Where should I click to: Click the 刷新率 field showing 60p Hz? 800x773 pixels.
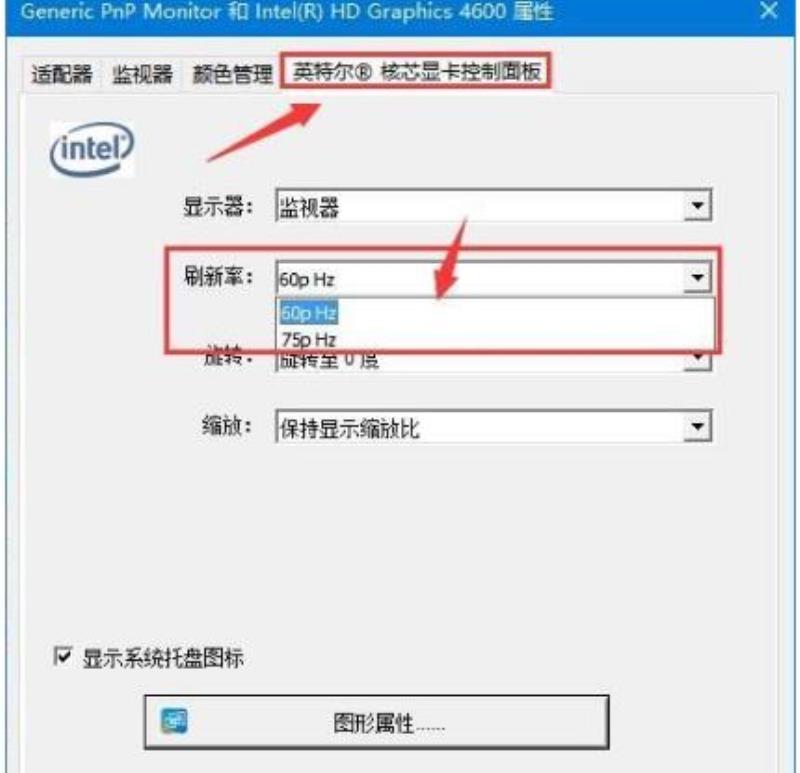click(493, 278)
